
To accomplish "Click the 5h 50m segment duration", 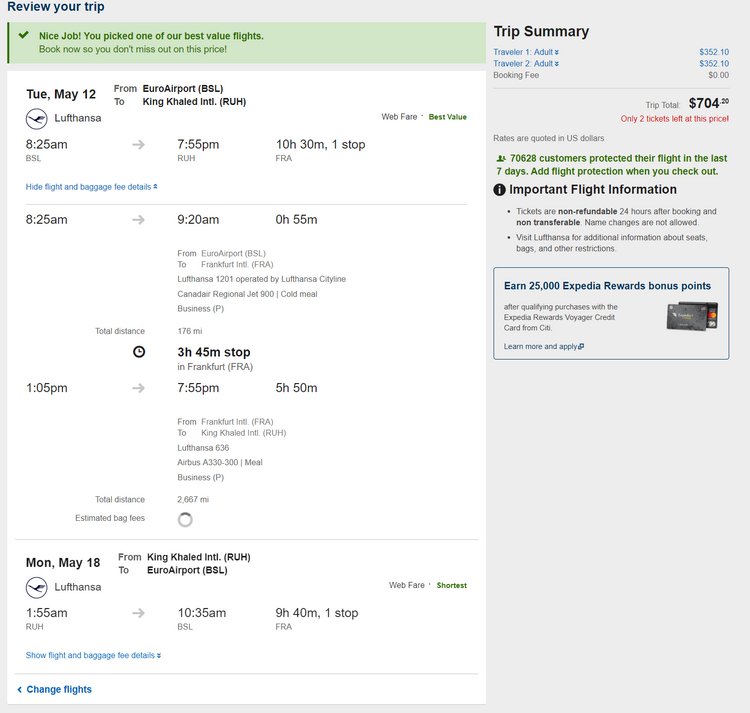I will (x=297, y=388).
